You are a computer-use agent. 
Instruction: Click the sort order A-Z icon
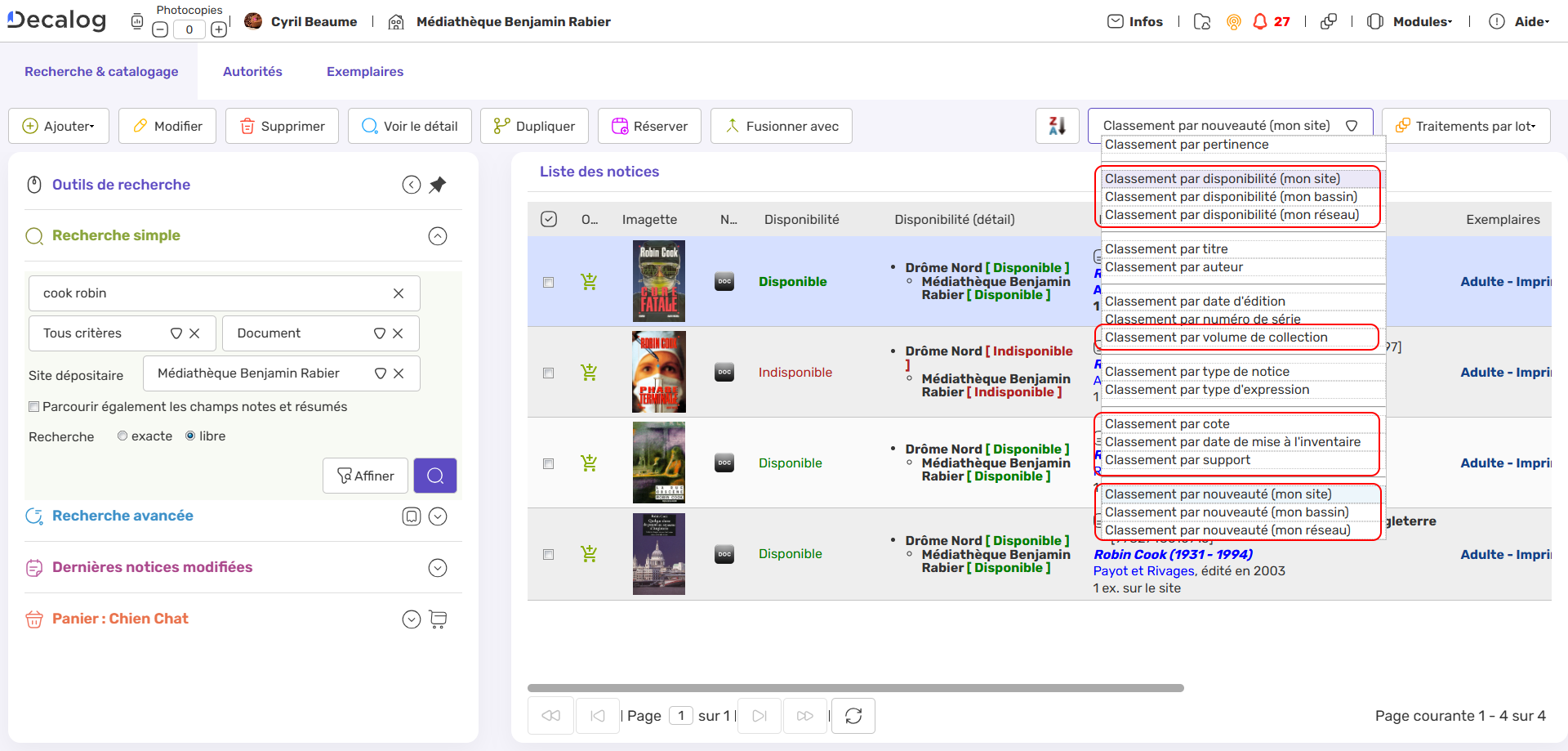(x=1057, y=125)
